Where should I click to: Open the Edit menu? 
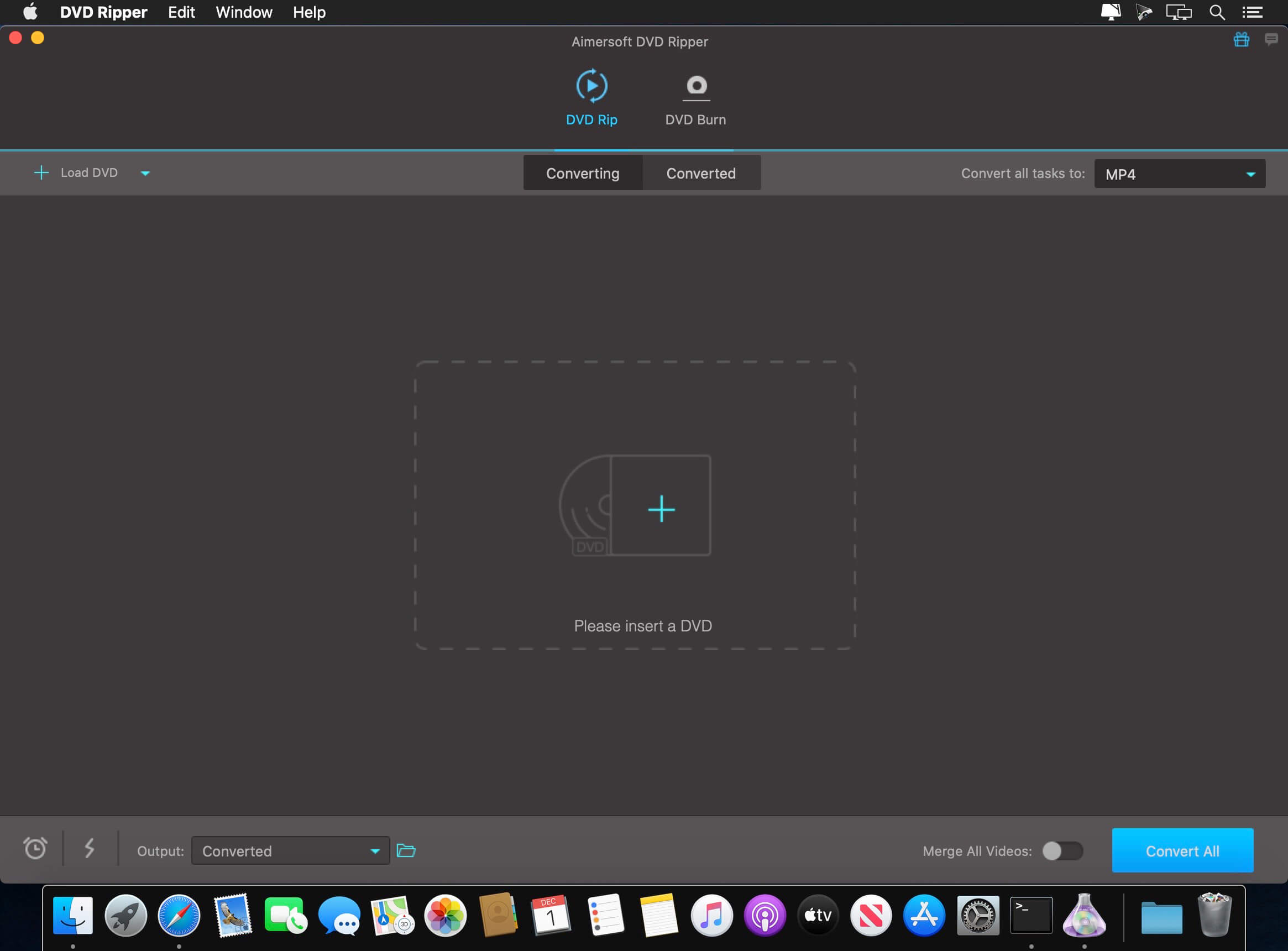click(x=181, y=12)
